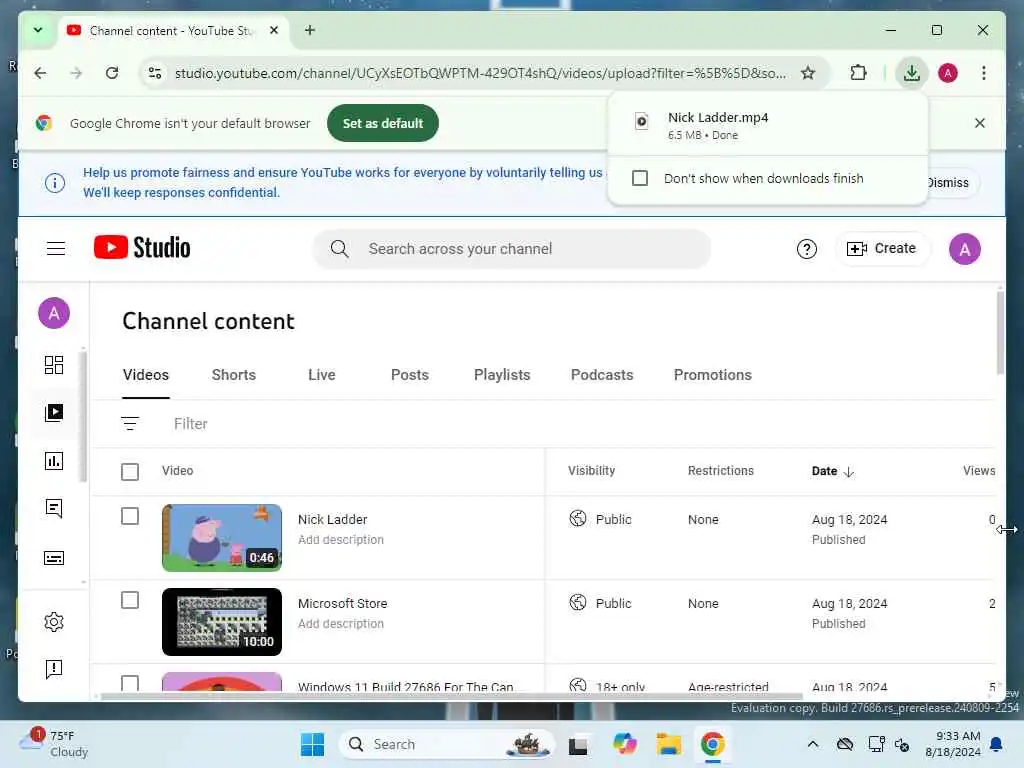
Task: Select the Microsoft Store video checkbox
Action: click(x=130, y=600)
